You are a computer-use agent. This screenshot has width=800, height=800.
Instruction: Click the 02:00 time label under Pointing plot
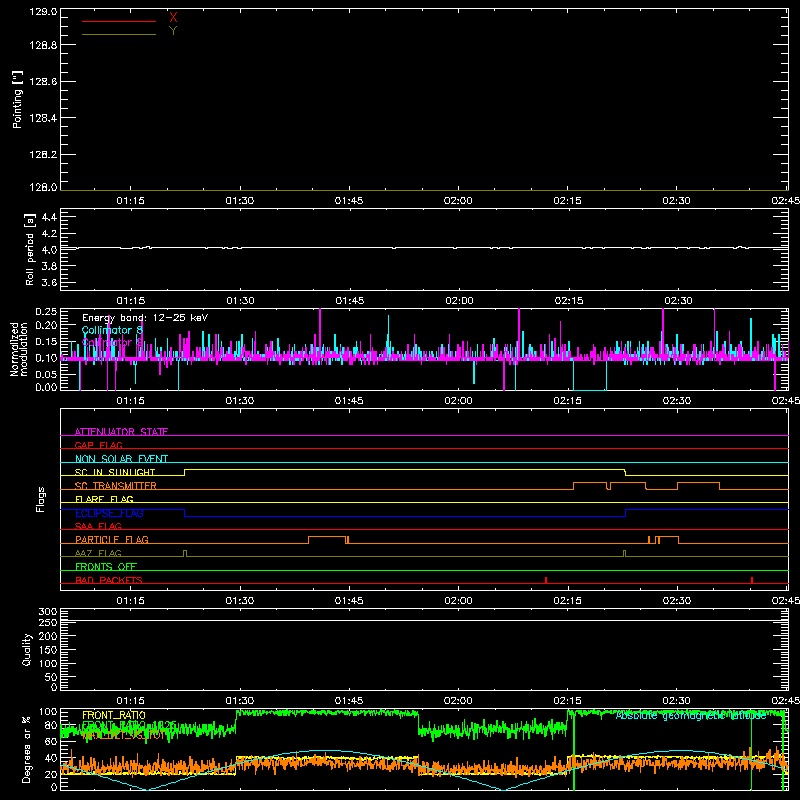click(458, 201)
